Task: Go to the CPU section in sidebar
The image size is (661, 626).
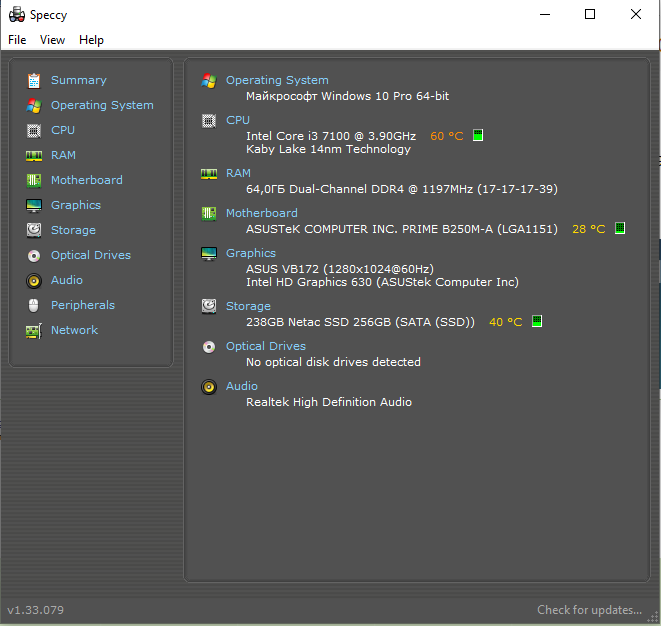Action: tap(63, 130)
